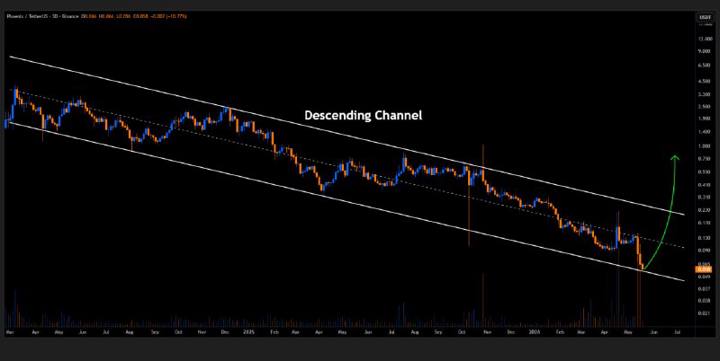The image size is (720, 361).
Task: Click the 6.500 price axis label
Action: point(703,66)
